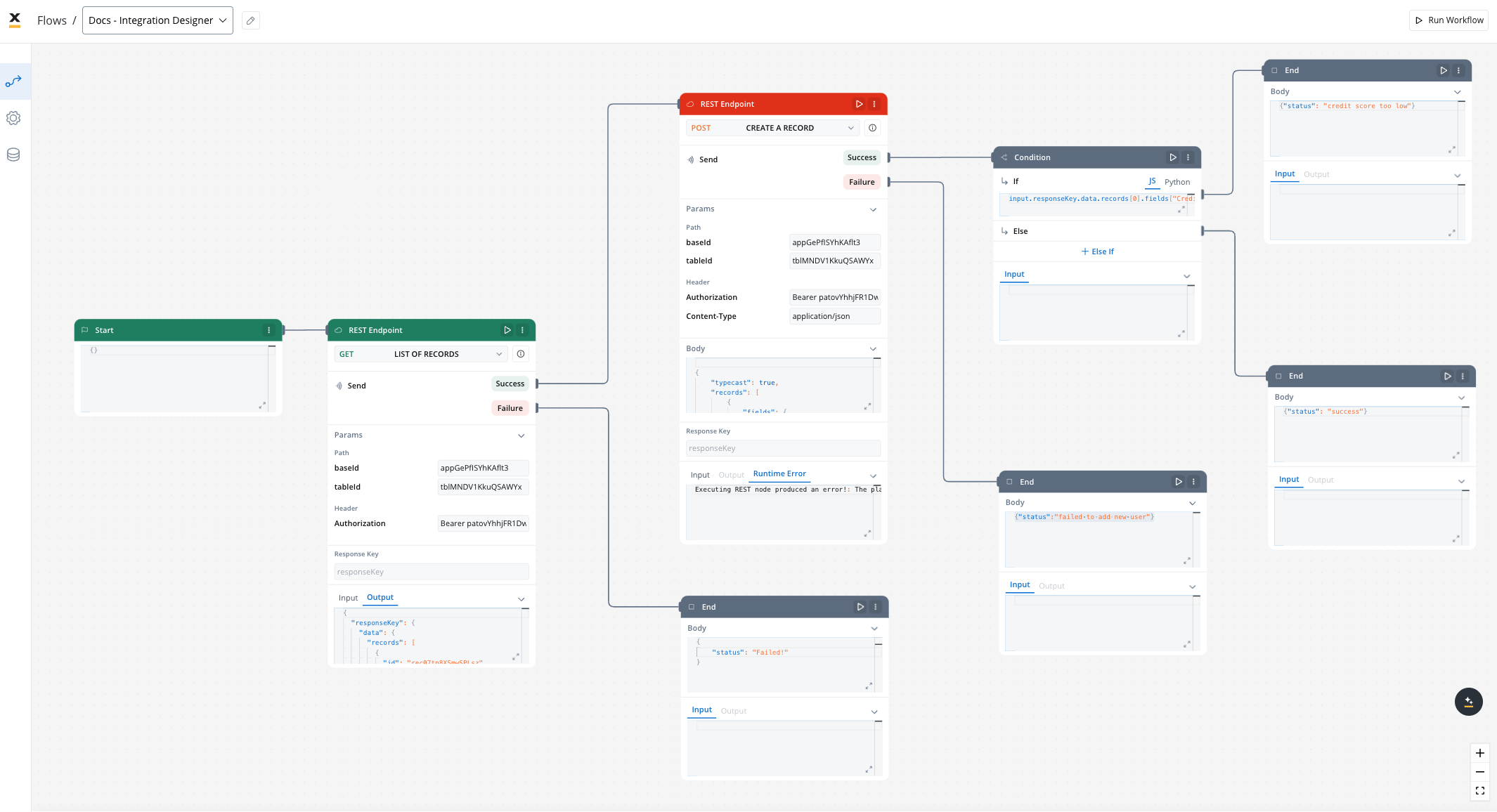1497x812 pixels.
Task: Select Input tab in success End node
Action: pos(1289,480)
